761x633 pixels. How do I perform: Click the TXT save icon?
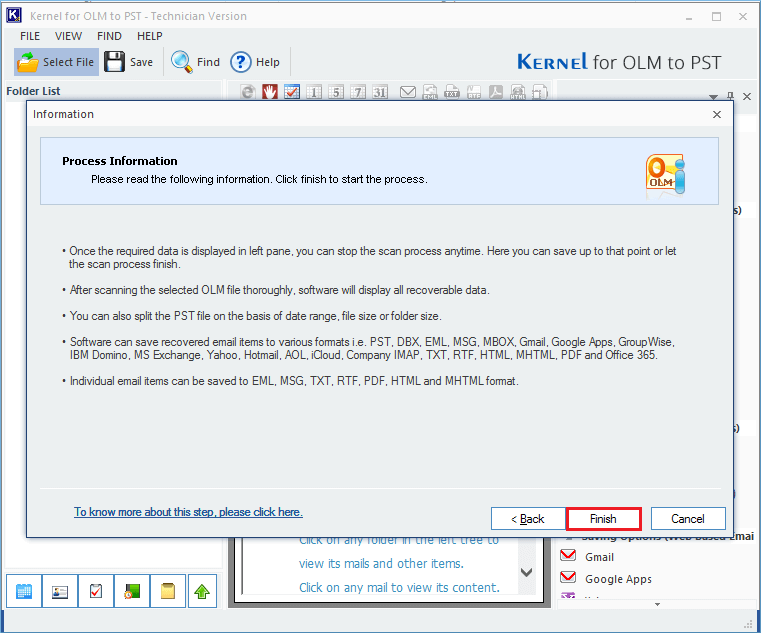tap(452, 92)
